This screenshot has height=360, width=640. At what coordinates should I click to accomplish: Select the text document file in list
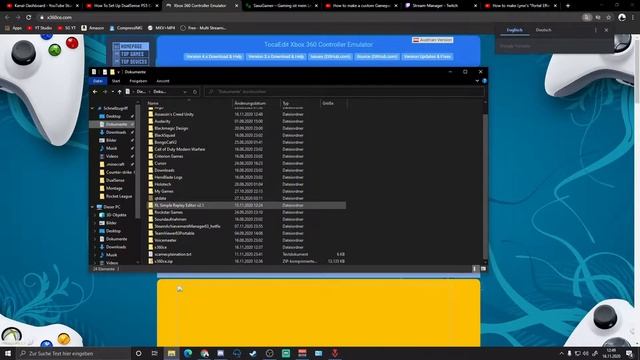pyautogui.click(x=173, y=254)
